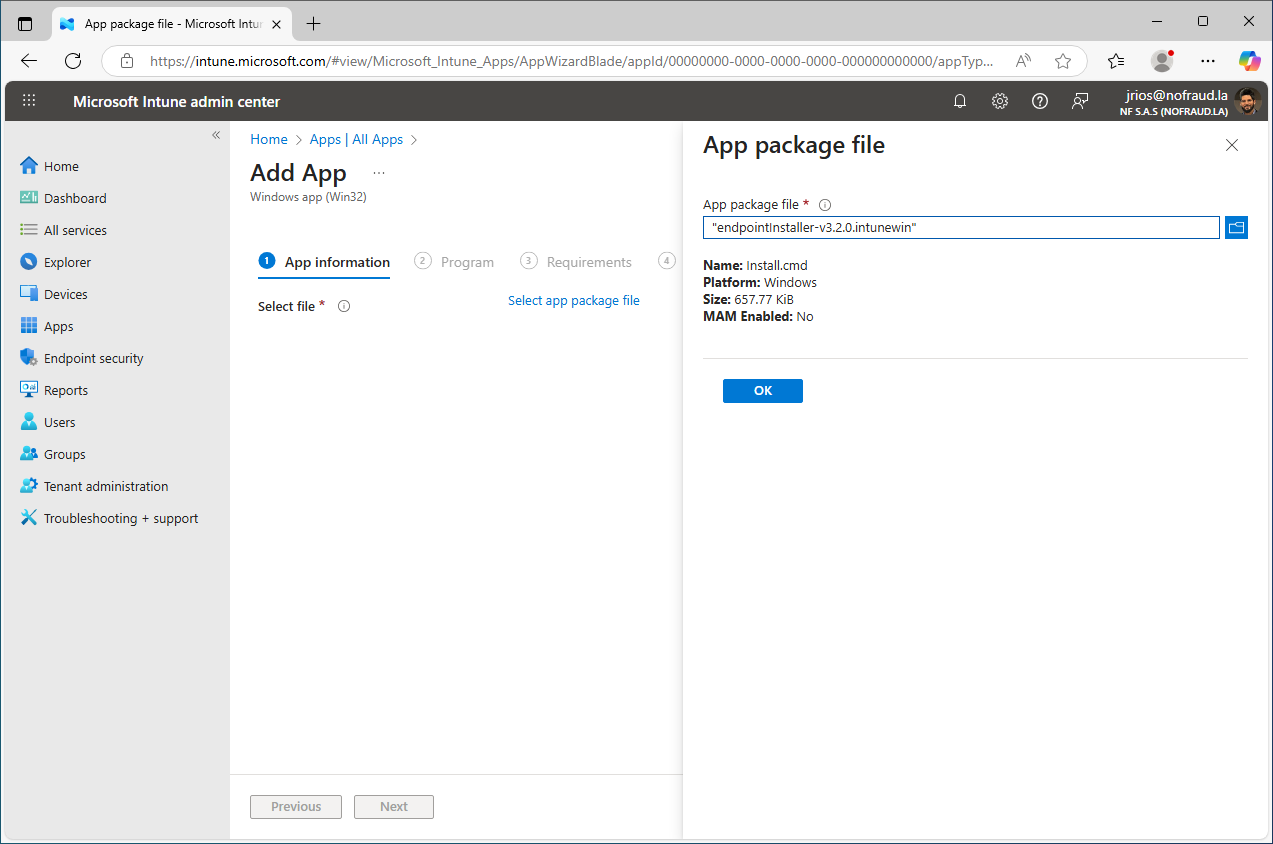Image resolution: width=1273 pixels, height=844 pixels.
Task: Open portal settings gear
Action: [1000, 101]
